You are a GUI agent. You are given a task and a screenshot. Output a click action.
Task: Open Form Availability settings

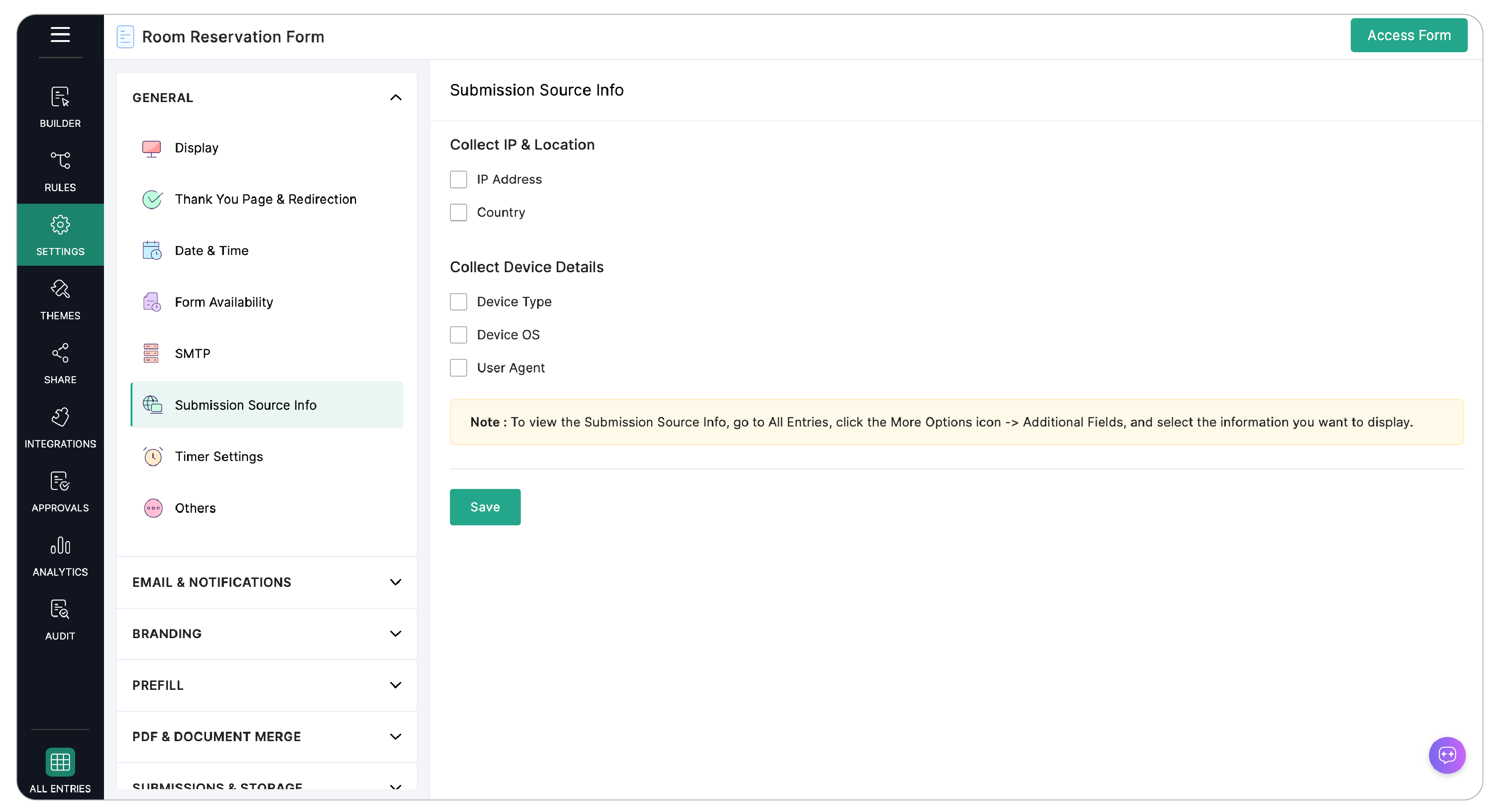tap(267, 303)
